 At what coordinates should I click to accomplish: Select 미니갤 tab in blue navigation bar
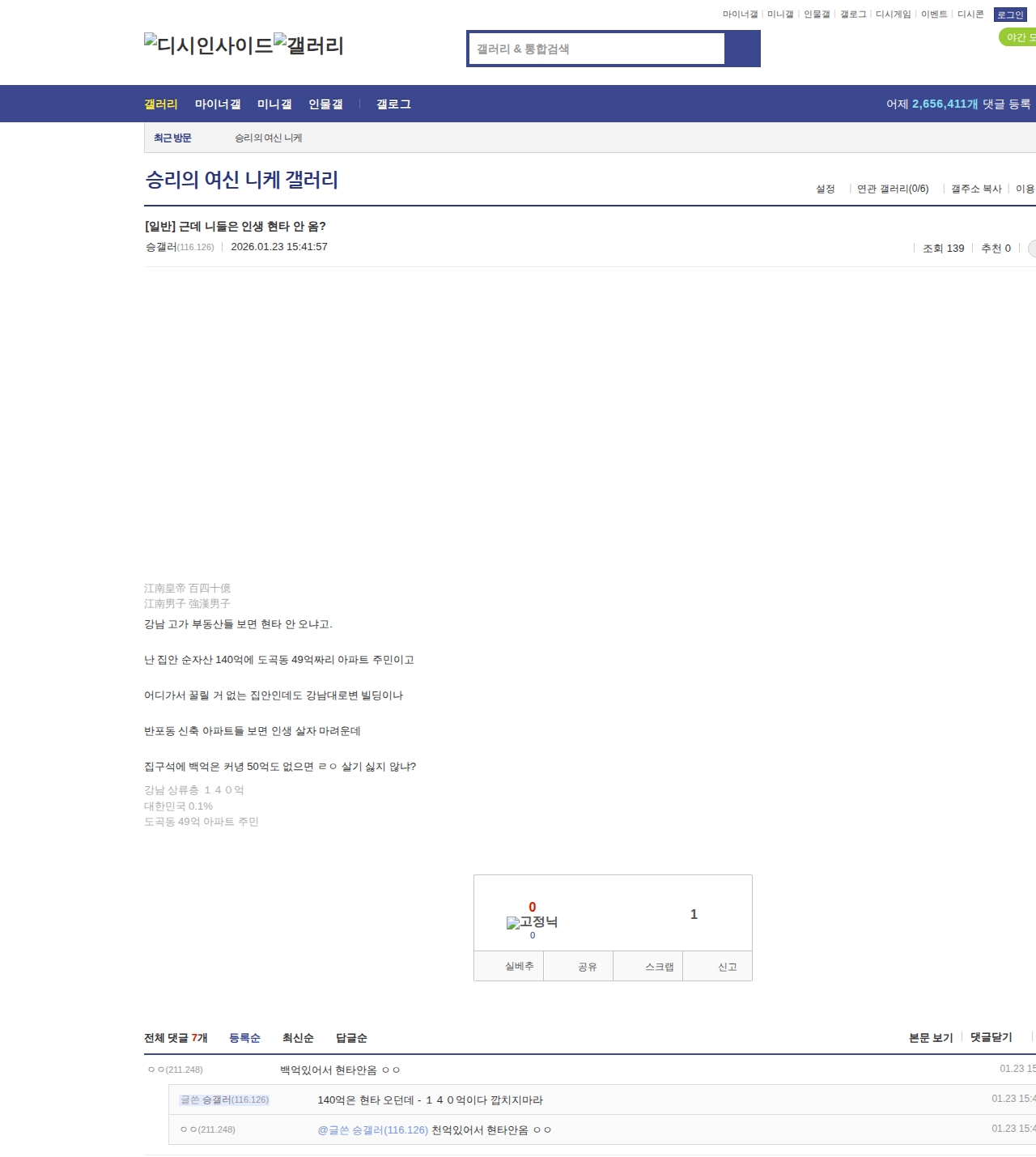pyautogui.click(x=274, y=104)
